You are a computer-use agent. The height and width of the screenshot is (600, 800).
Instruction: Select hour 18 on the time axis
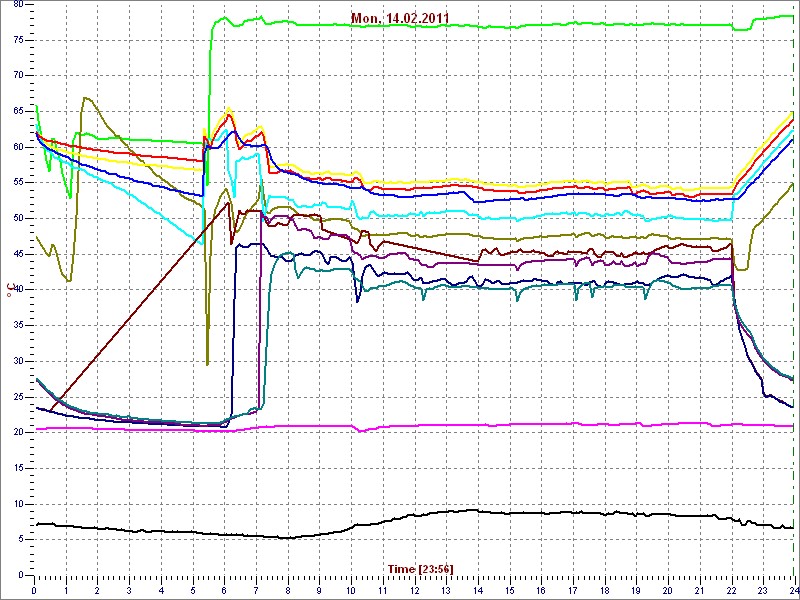click(605, 590)
